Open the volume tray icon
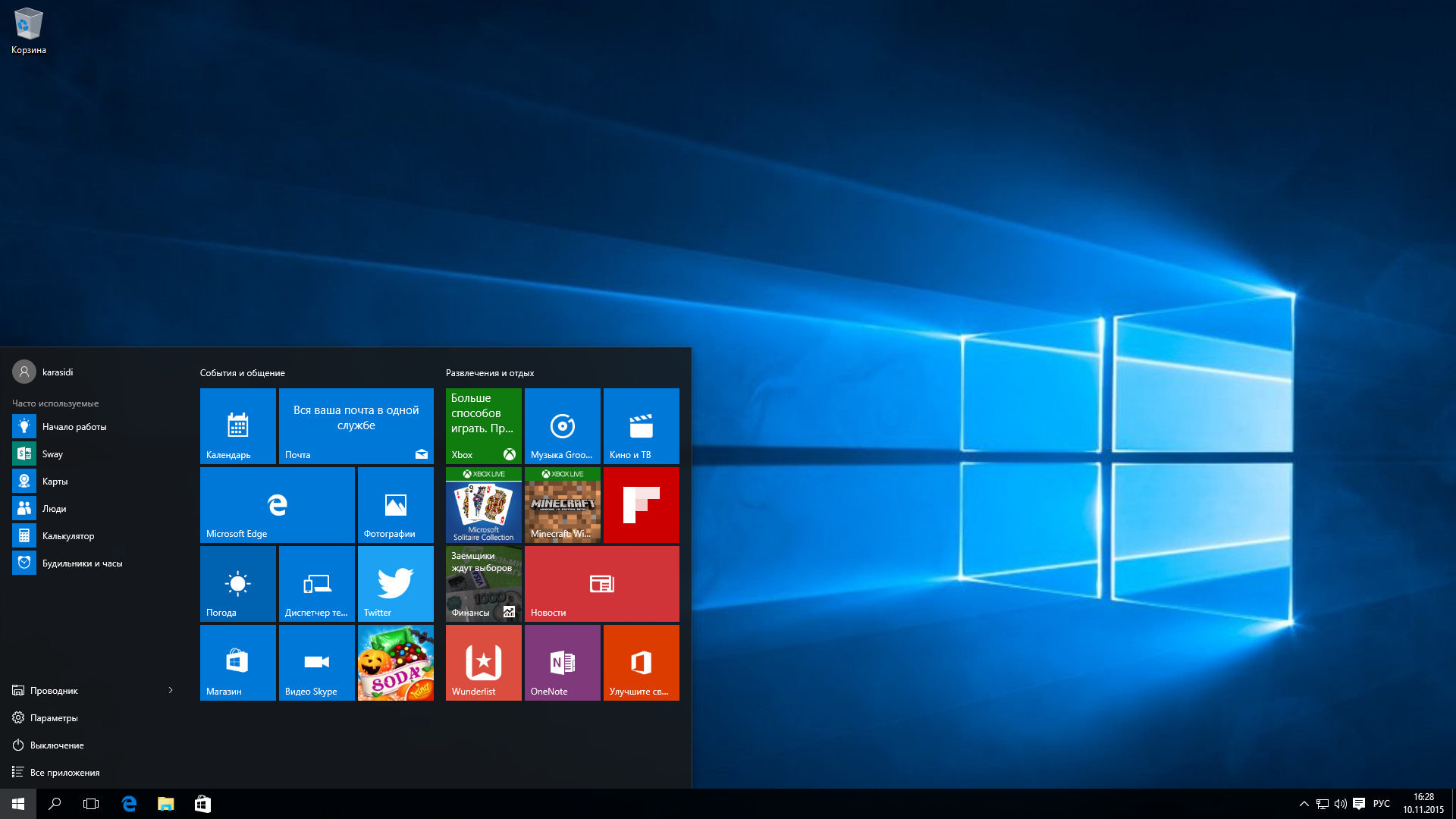Screen dimensions: 1456x819 [1341, 804]
